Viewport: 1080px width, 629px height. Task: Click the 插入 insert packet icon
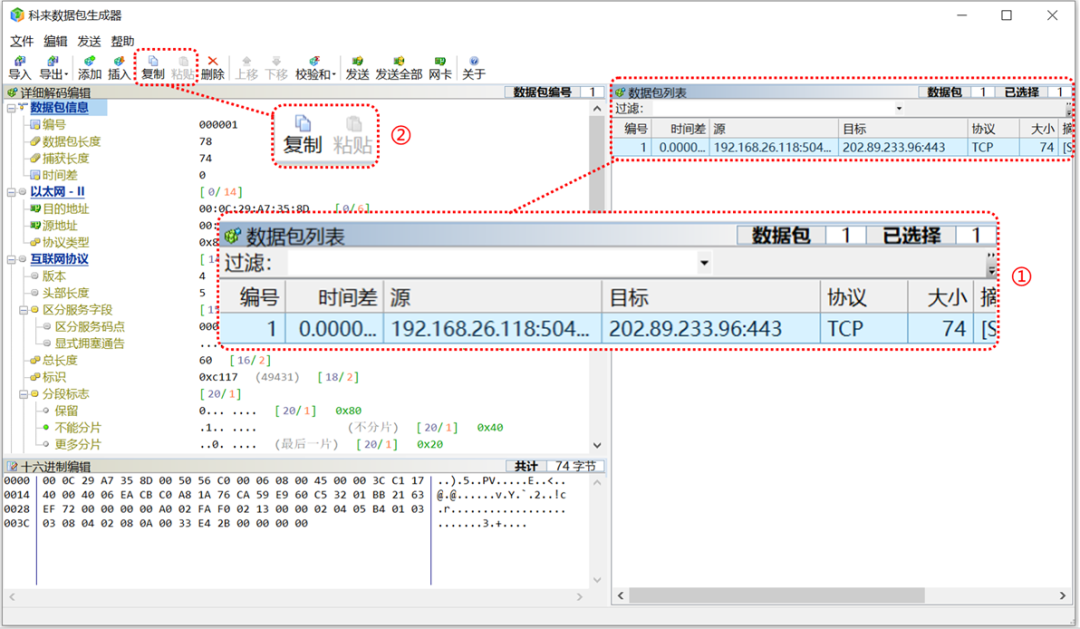click(120, 65)
